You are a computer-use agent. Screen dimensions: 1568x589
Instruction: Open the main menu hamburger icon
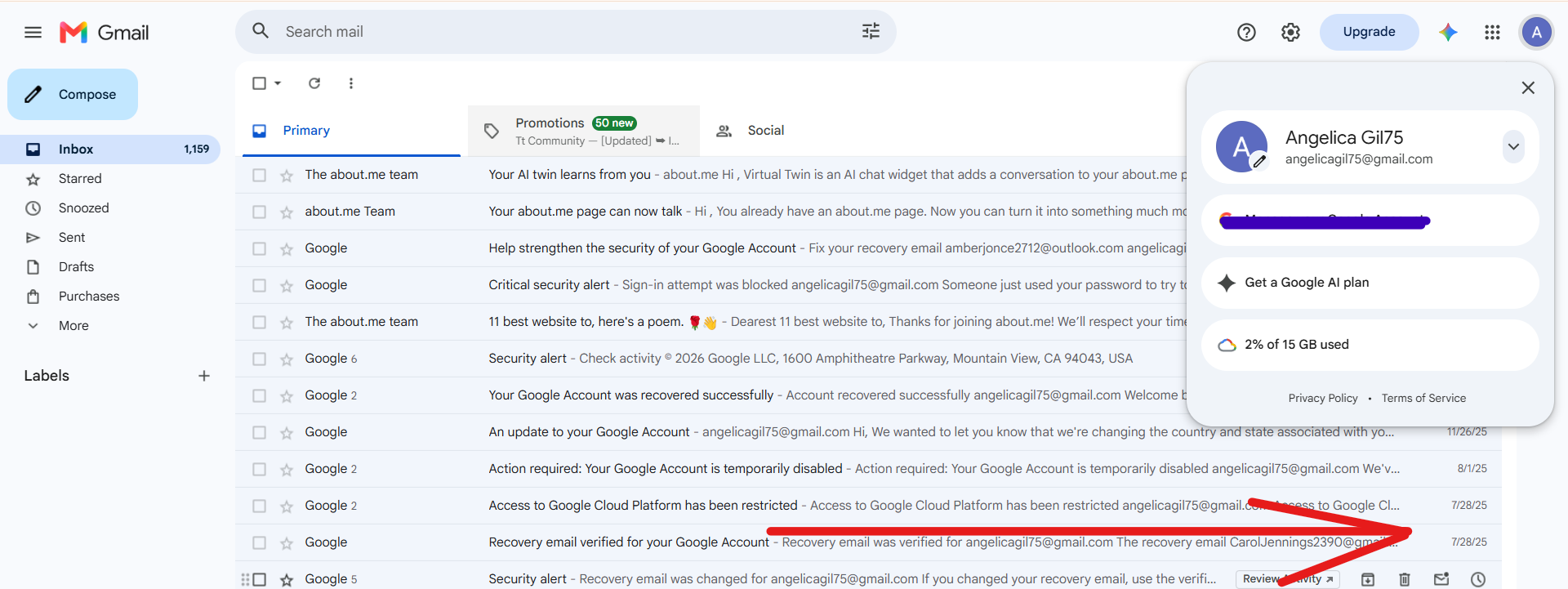tap(33, 33)
